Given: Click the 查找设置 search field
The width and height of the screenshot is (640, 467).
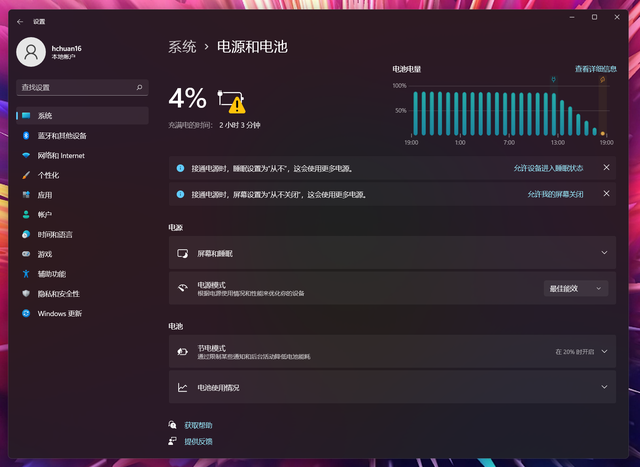Looking at the screenshot, I should pyautogui.click(x=82, y=87).
